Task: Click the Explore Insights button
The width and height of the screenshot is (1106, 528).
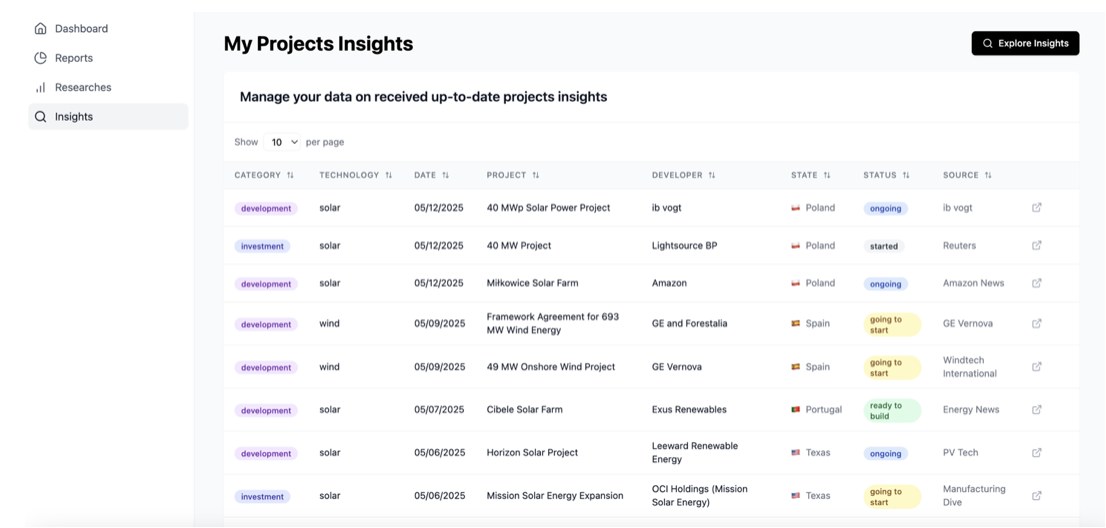Action: [1025, 43]
